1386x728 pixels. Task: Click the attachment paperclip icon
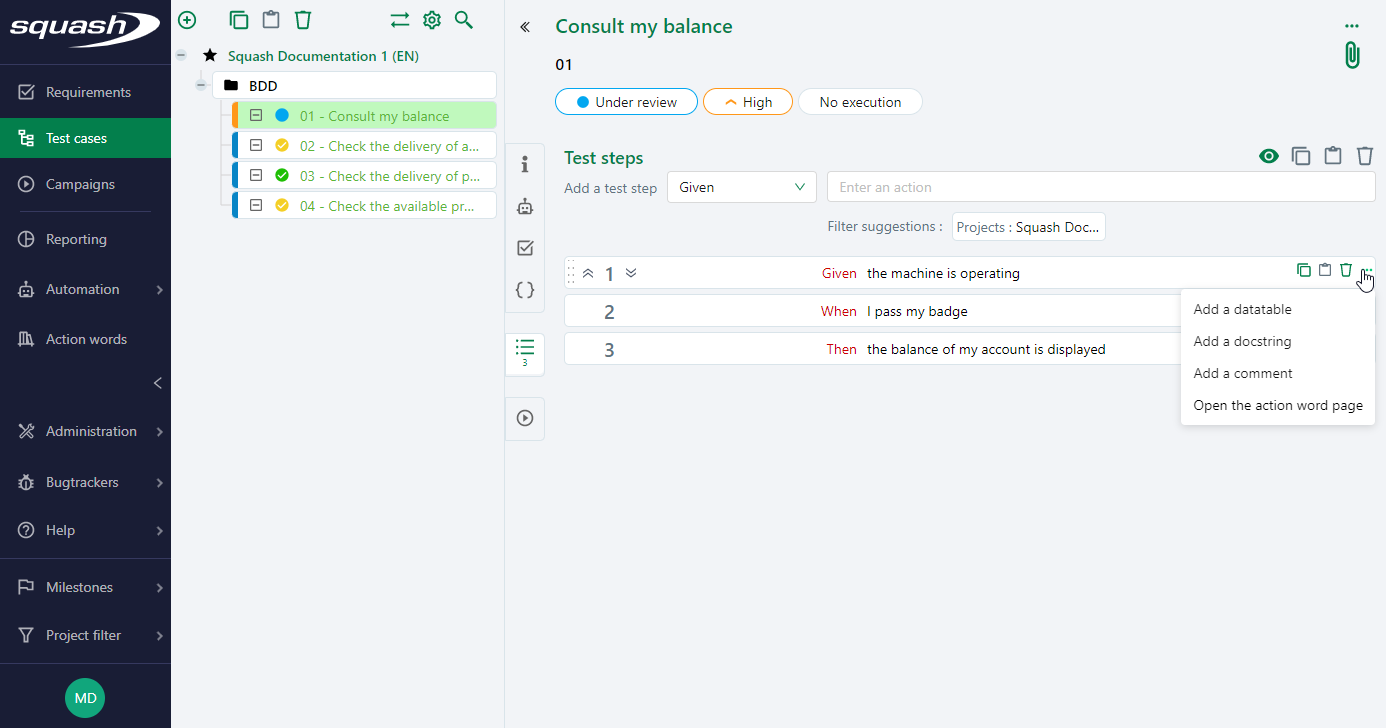tap(1351, 55)
